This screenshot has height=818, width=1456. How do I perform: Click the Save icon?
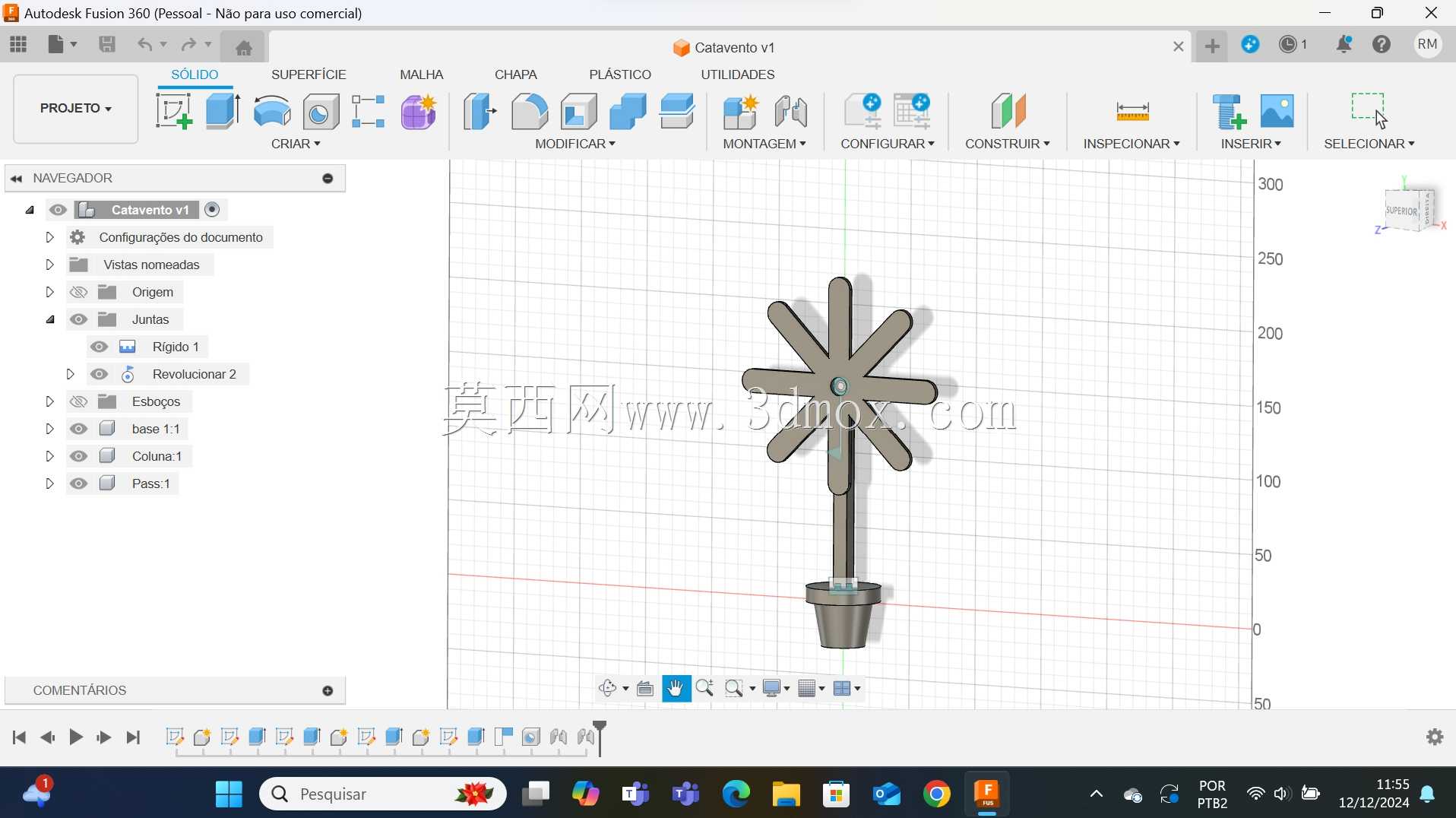pyautogui.click(x=107, y=45)
